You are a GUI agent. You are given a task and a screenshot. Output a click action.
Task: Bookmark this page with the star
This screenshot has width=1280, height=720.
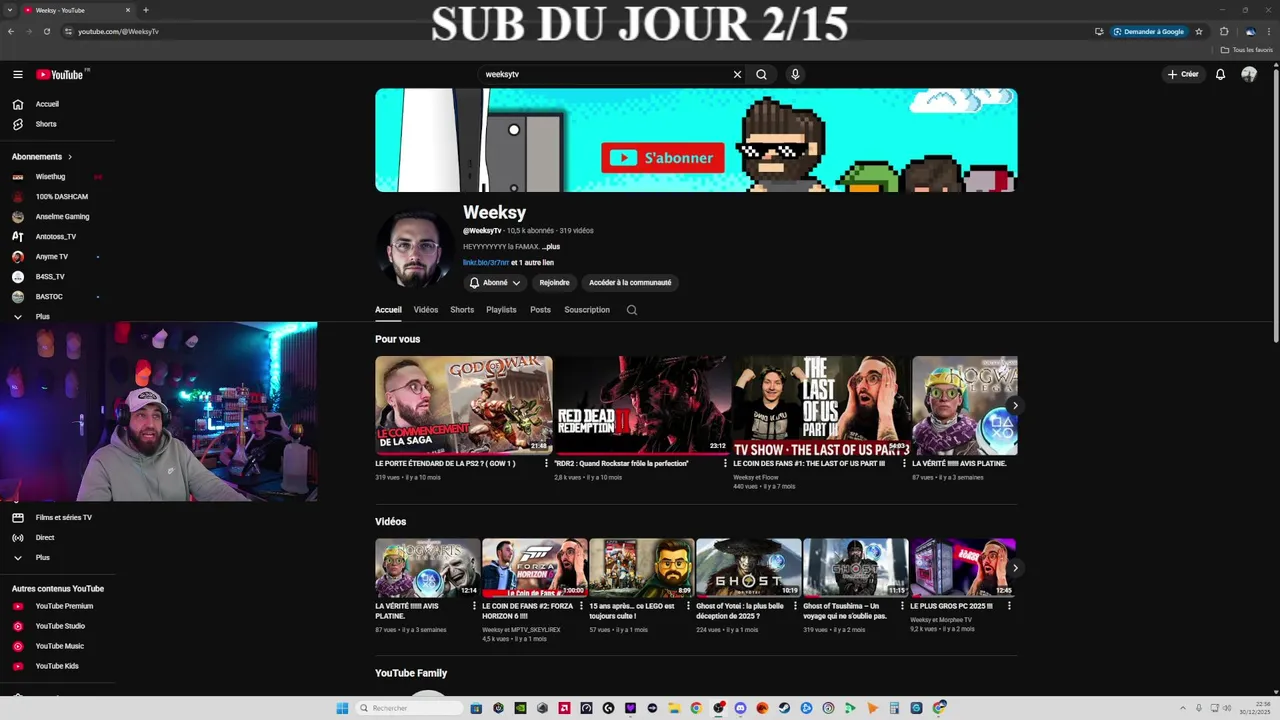[1199, 31]
